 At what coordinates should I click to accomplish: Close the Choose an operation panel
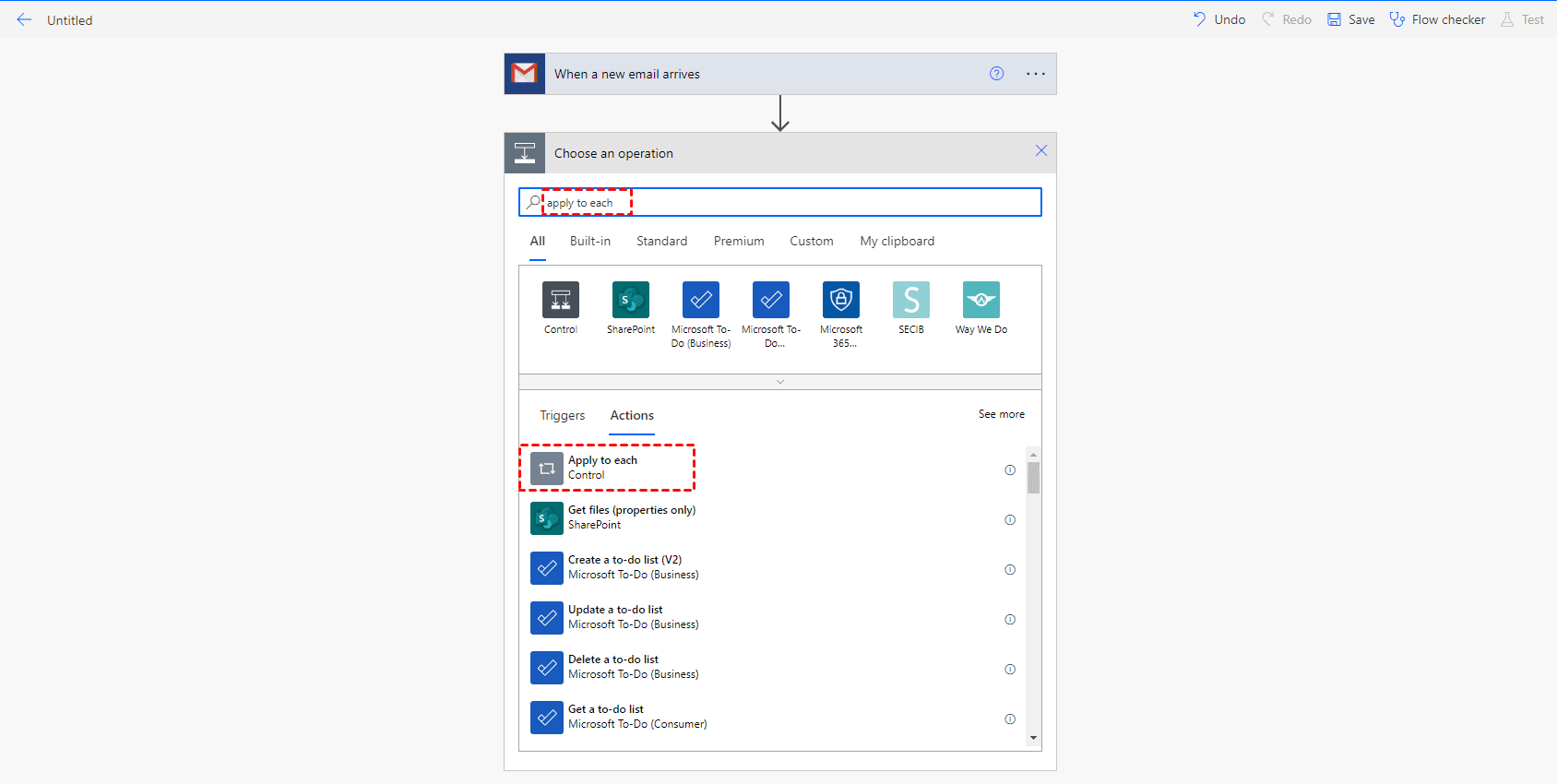point(1041,150)
